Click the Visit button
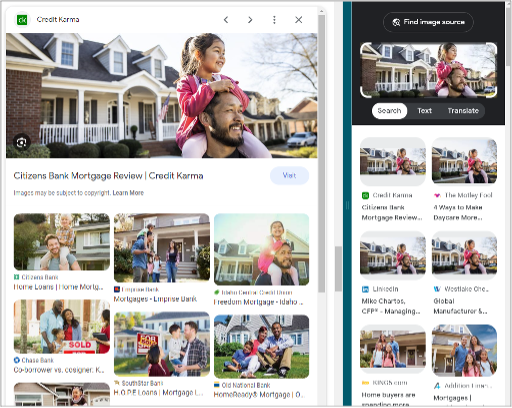The height and width of the screenshot is (408, 512). point(289,176)
